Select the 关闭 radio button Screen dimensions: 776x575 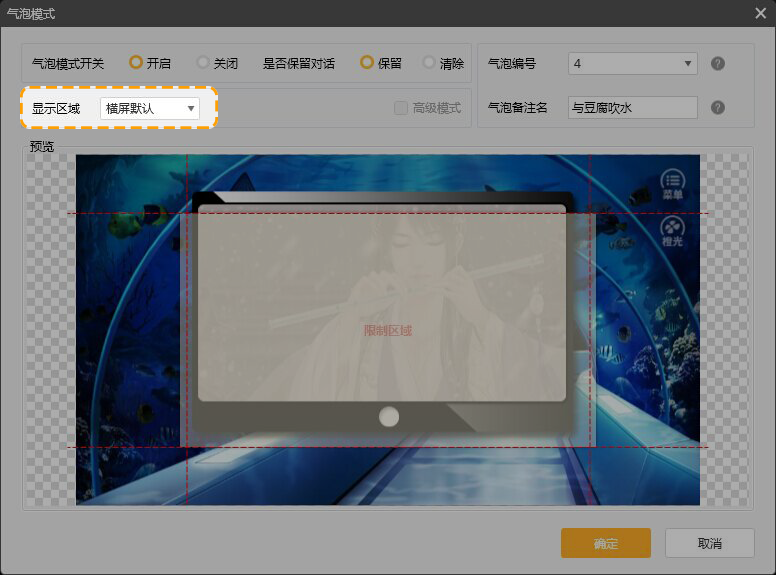click(x=203, y=62)
